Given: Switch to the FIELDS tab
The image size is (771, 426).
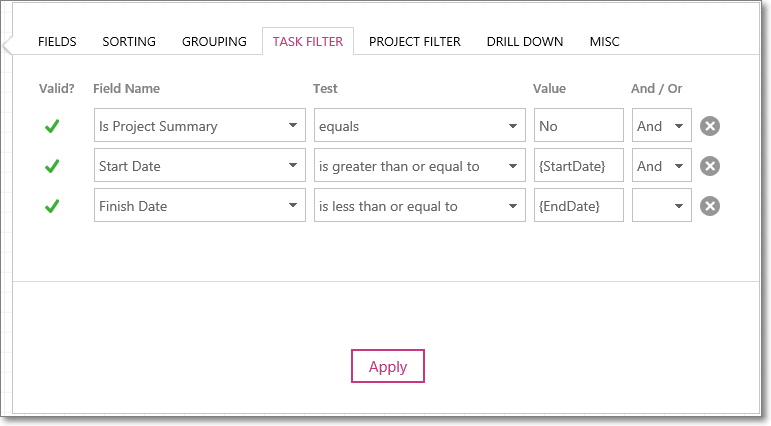Looking at the screenshot, I should 57,42.
